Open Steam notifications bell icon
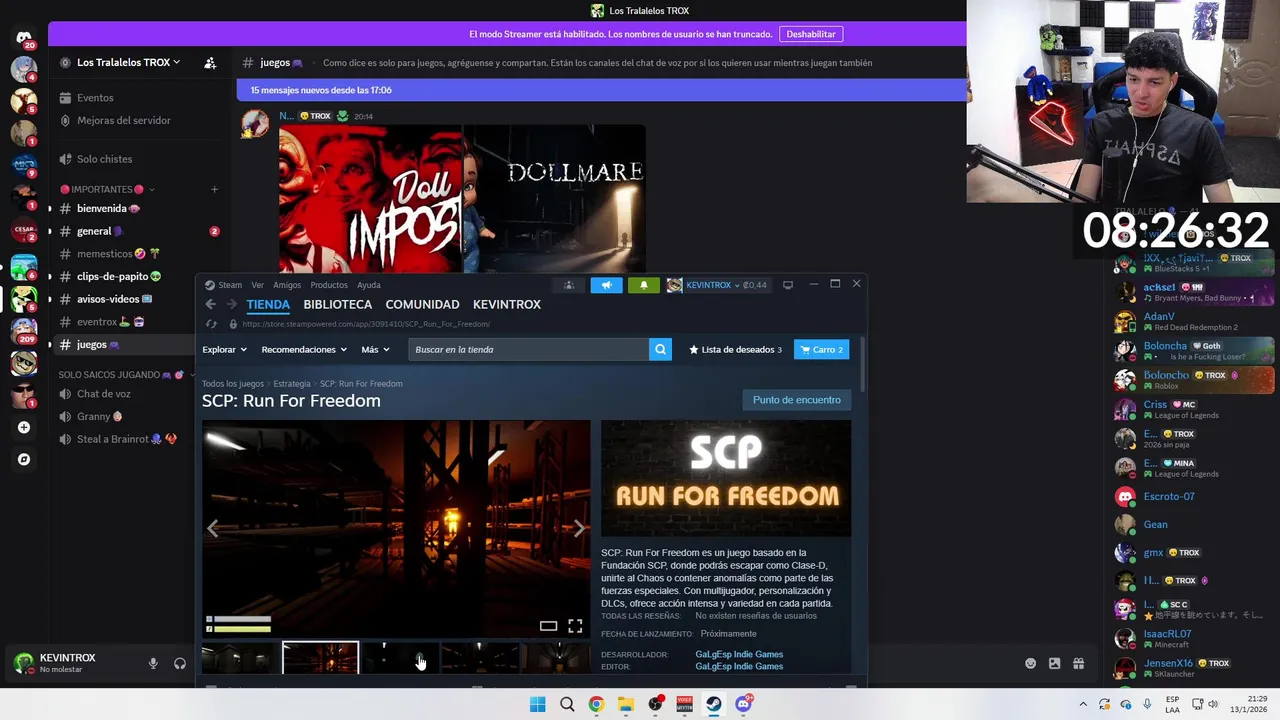This screenshot has width=1280, height=720. (x=643, y=285)
